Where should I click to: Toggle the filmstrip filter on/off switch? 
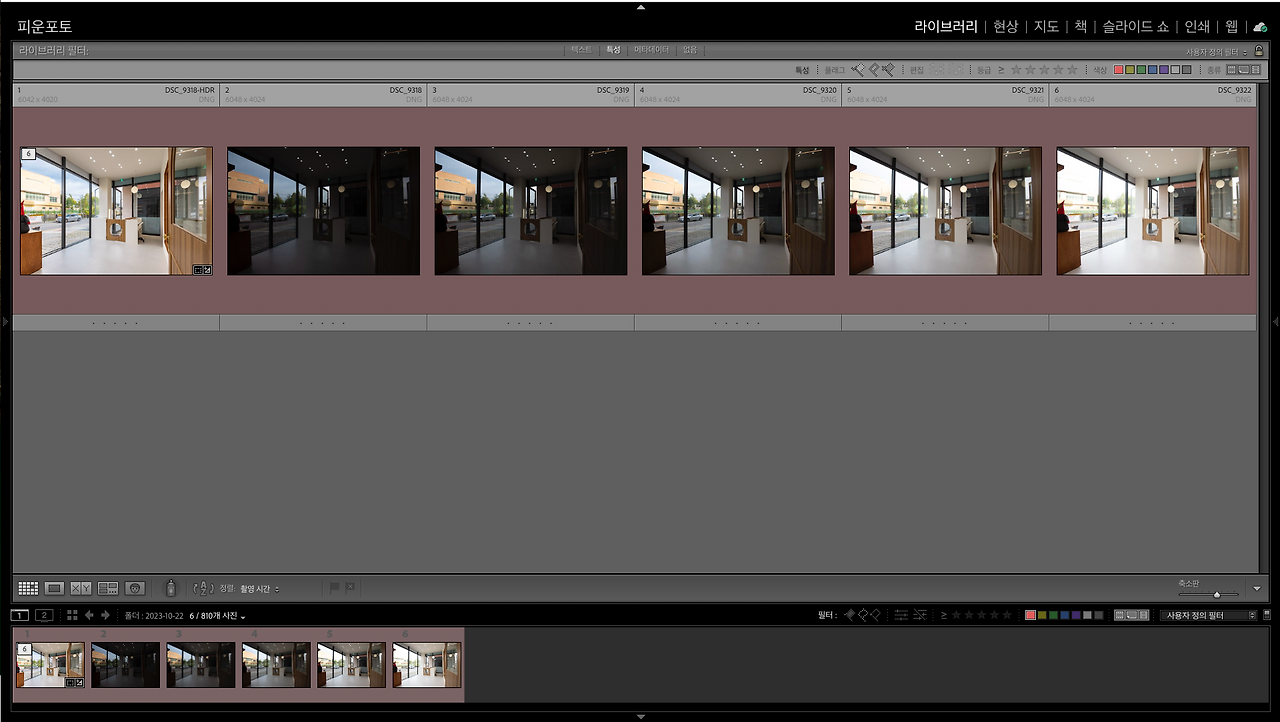(x=1267, y=615)
